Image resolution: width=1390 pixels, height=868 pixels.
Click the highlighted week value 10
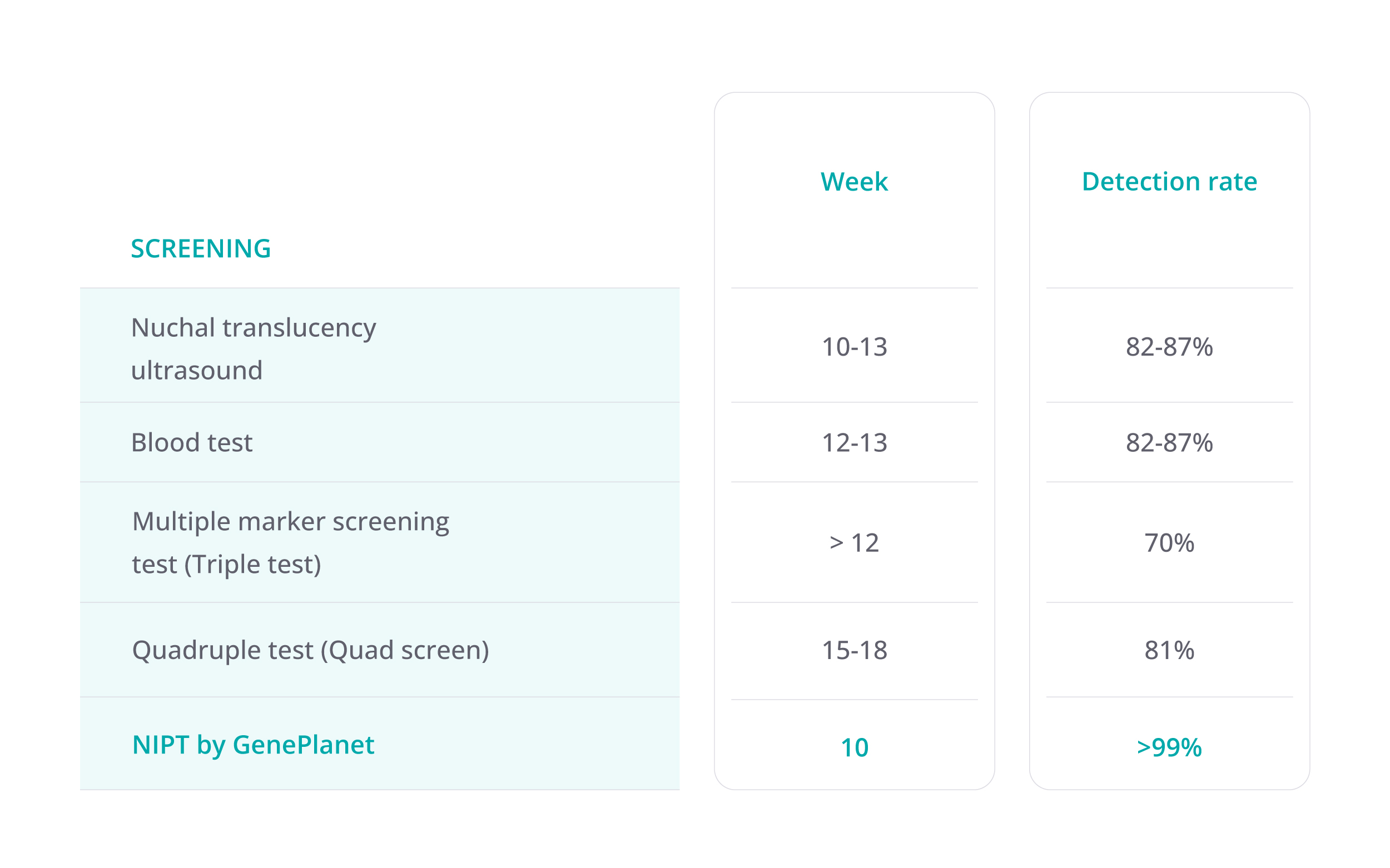pyautogui.click(x=854, y=747)
